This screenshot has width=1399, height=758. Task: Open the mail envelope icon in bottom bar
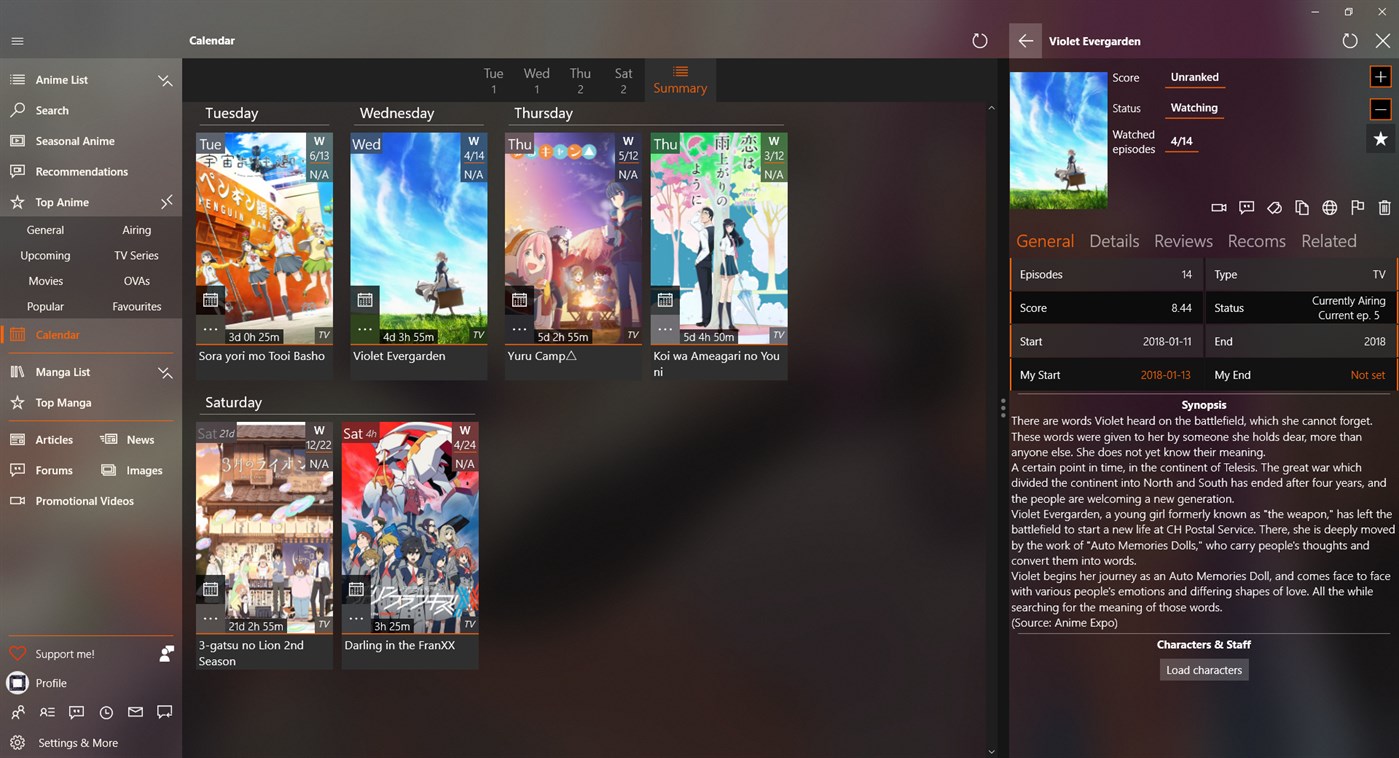(x=135, y=712)
